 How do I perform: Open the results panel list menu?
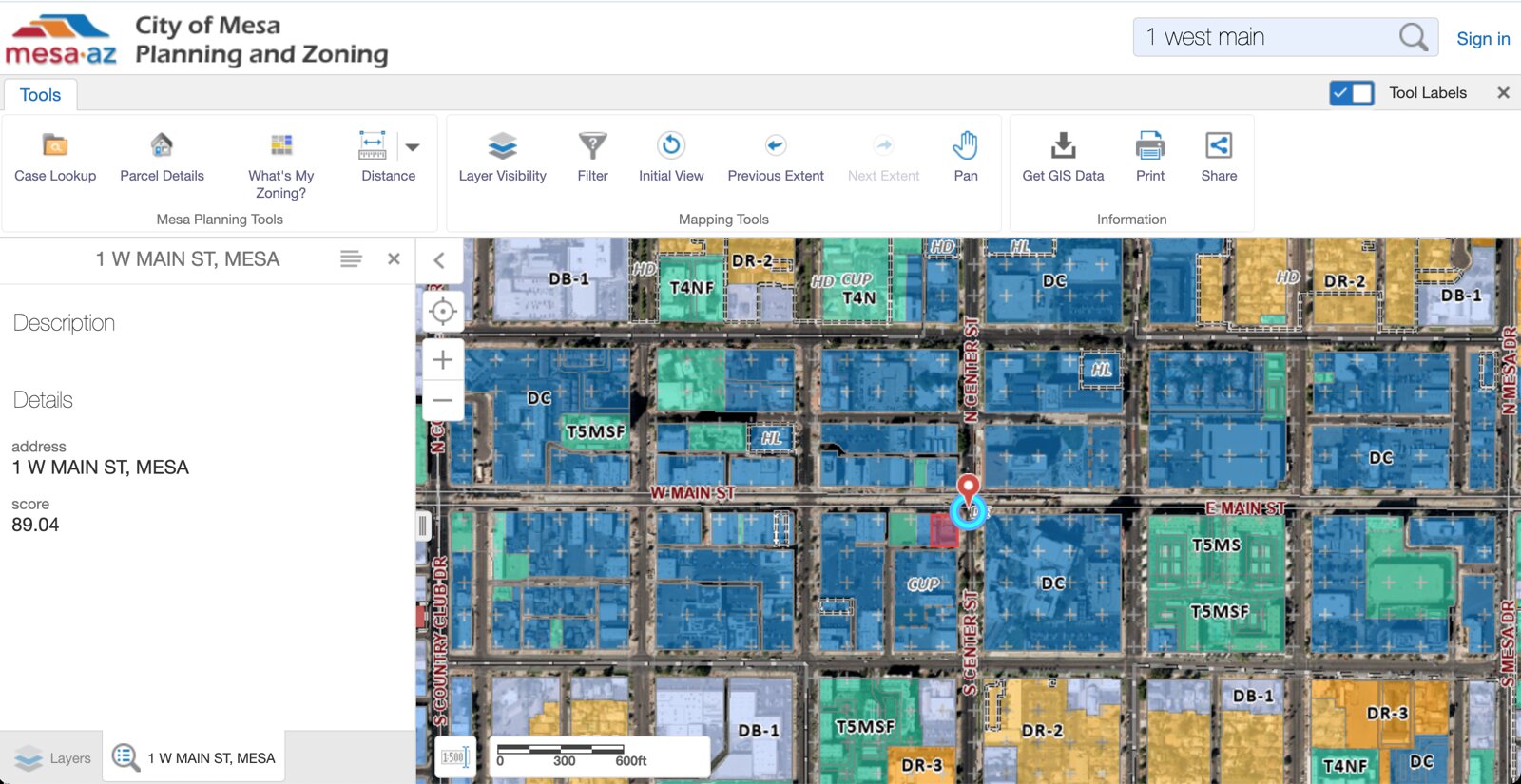tap(351, 258)
